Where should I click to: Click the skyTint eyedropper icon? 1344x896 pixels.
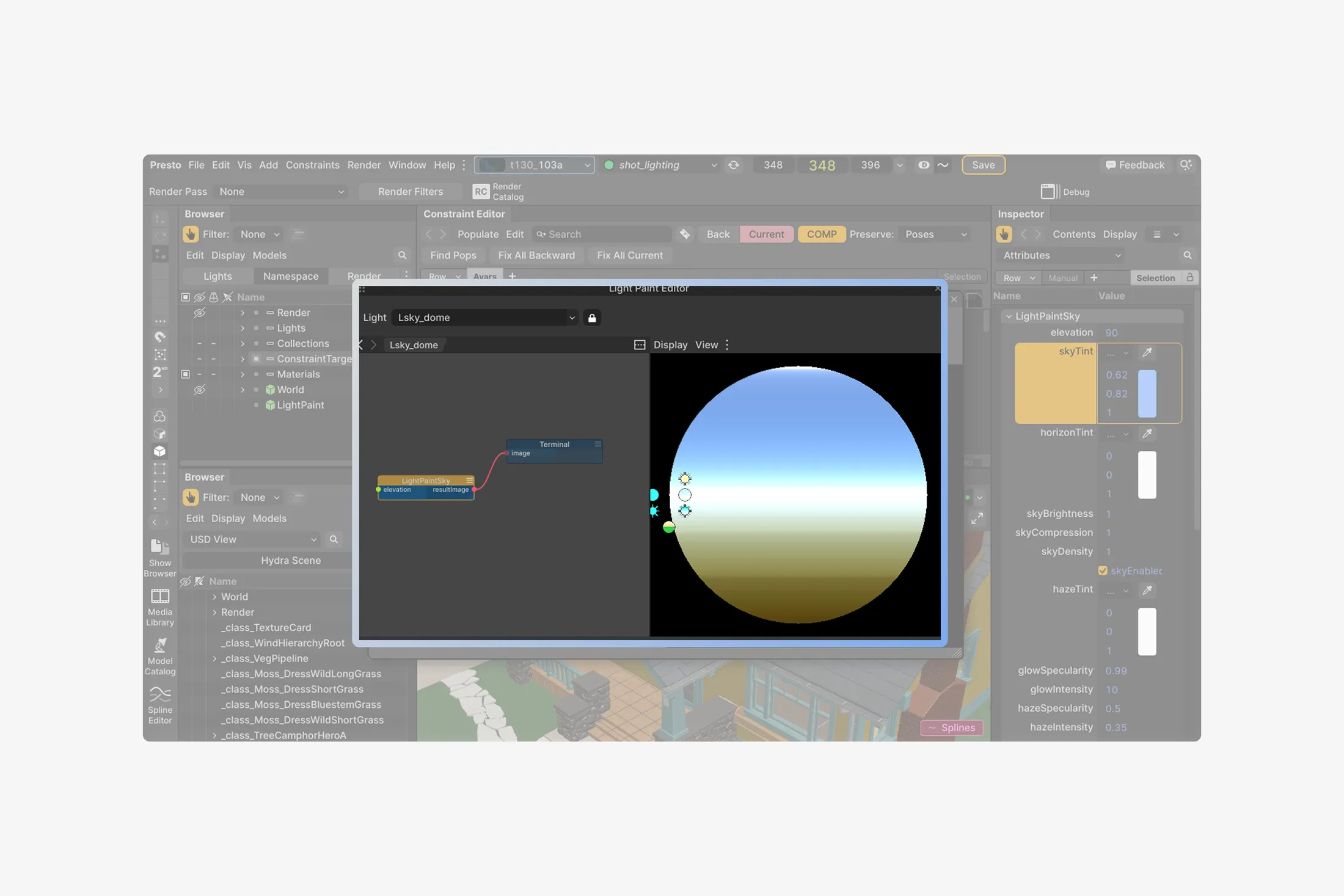pos(1147,352)
